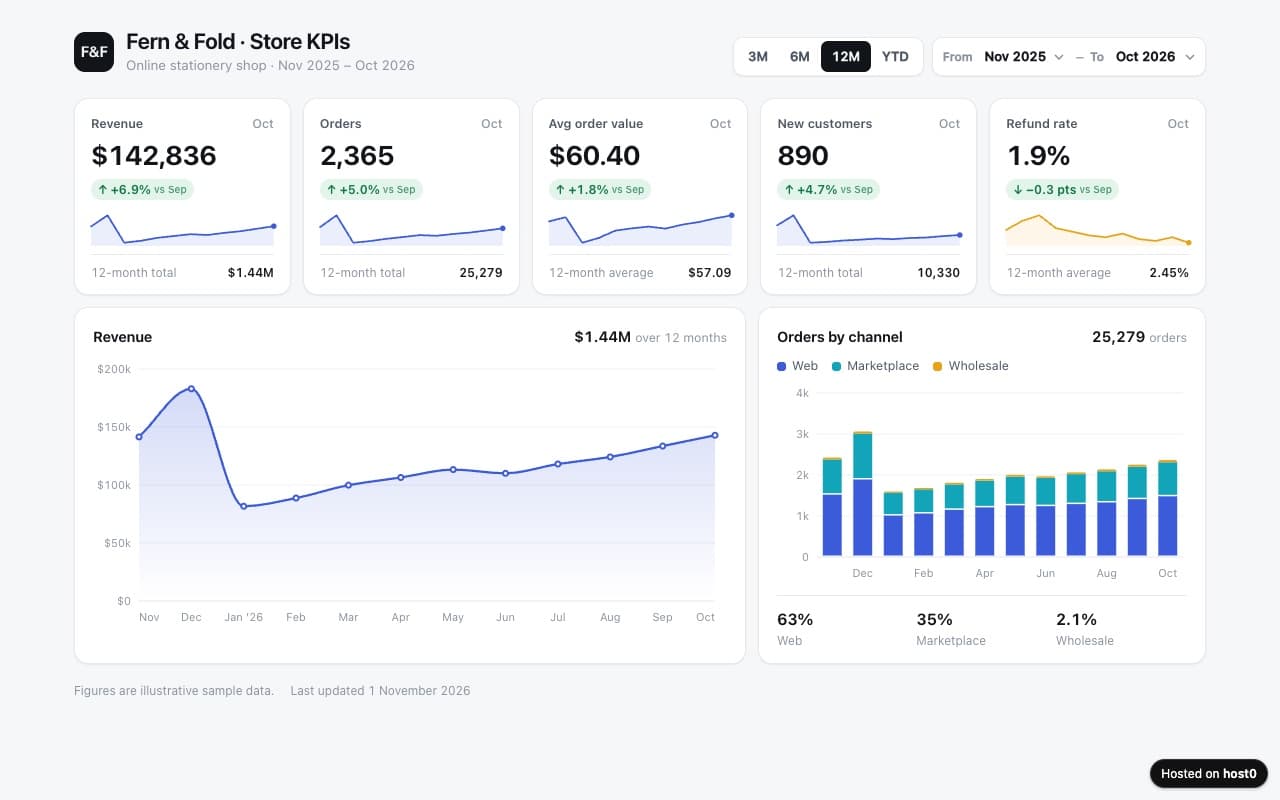Screen dimensions: 1280x800
Task: Click the 25,279 total in Orders card
Action: tap(481, 273)
